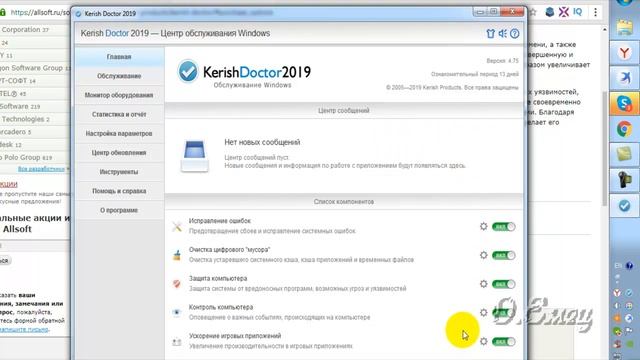Click the dark blue hexagon browser extension

[550, 12]
